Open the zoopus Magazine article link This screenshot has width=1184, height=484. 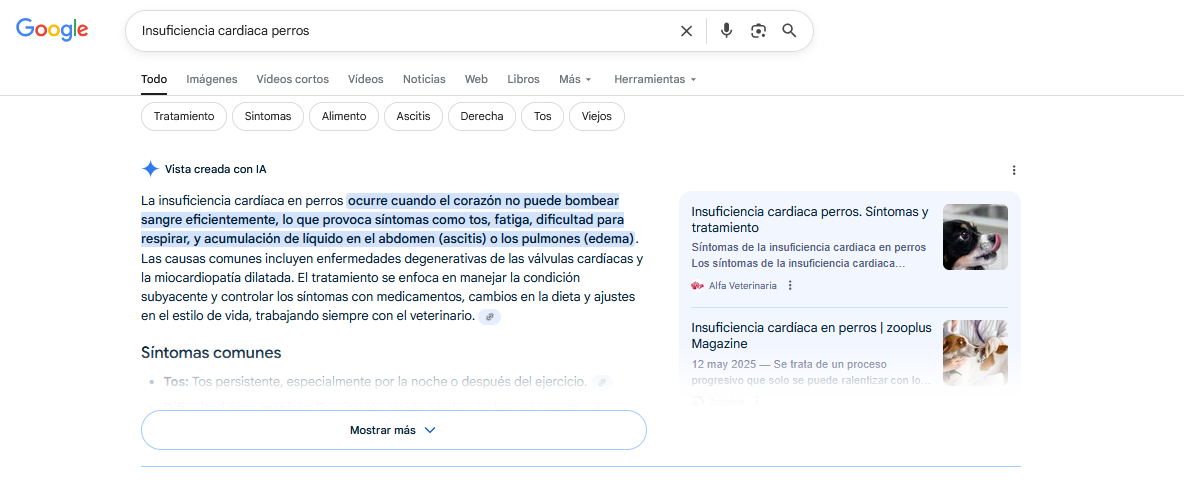click(809, 335)
